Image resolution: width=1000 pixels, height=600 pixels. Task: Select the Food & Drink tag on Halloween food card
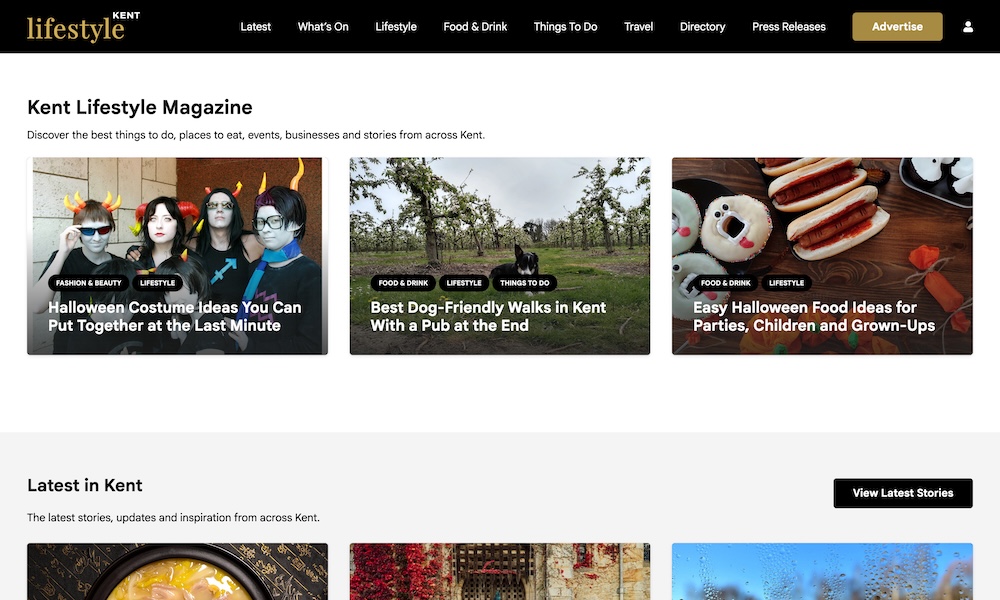(x=725, y=283)
